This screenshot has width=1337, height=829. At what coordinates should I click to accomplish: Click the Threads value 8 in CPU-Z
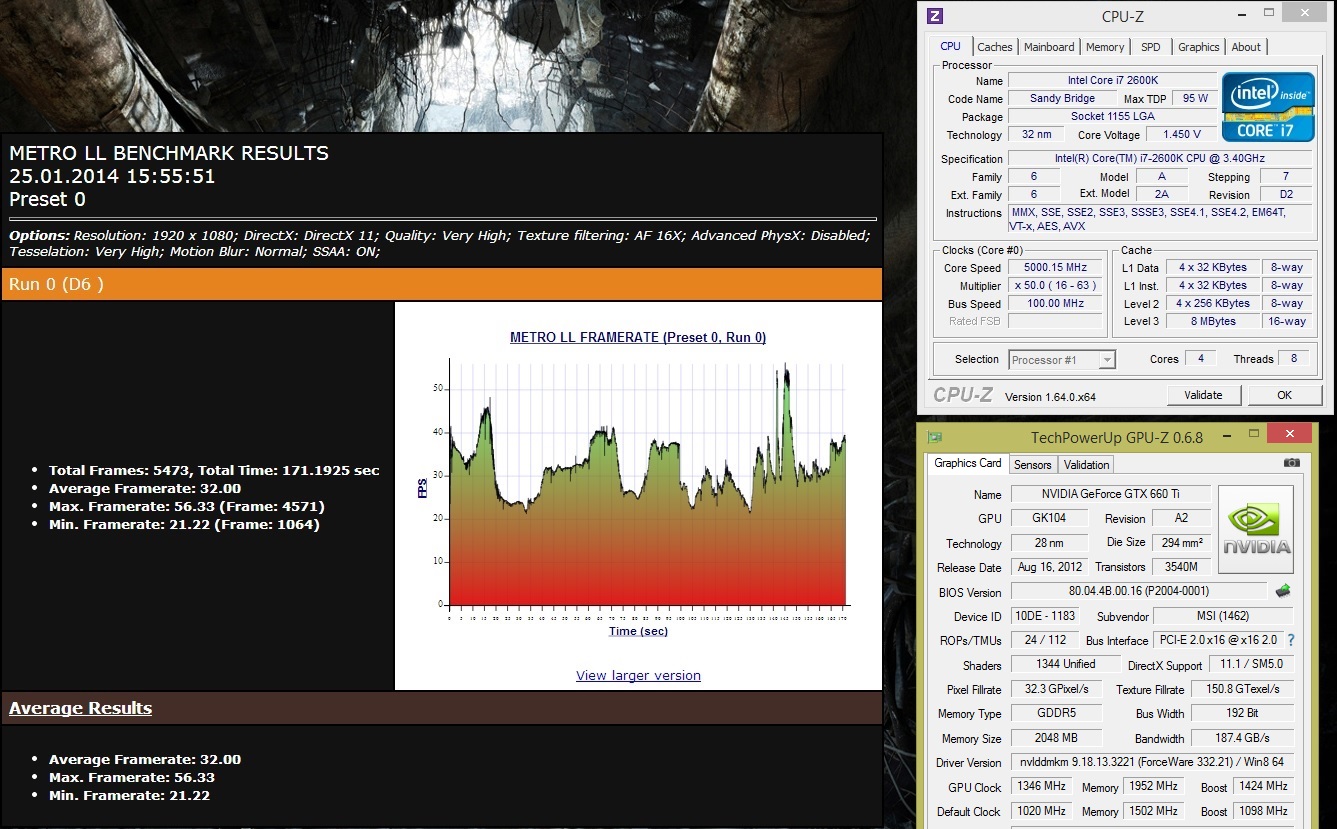coord(1293,359)
